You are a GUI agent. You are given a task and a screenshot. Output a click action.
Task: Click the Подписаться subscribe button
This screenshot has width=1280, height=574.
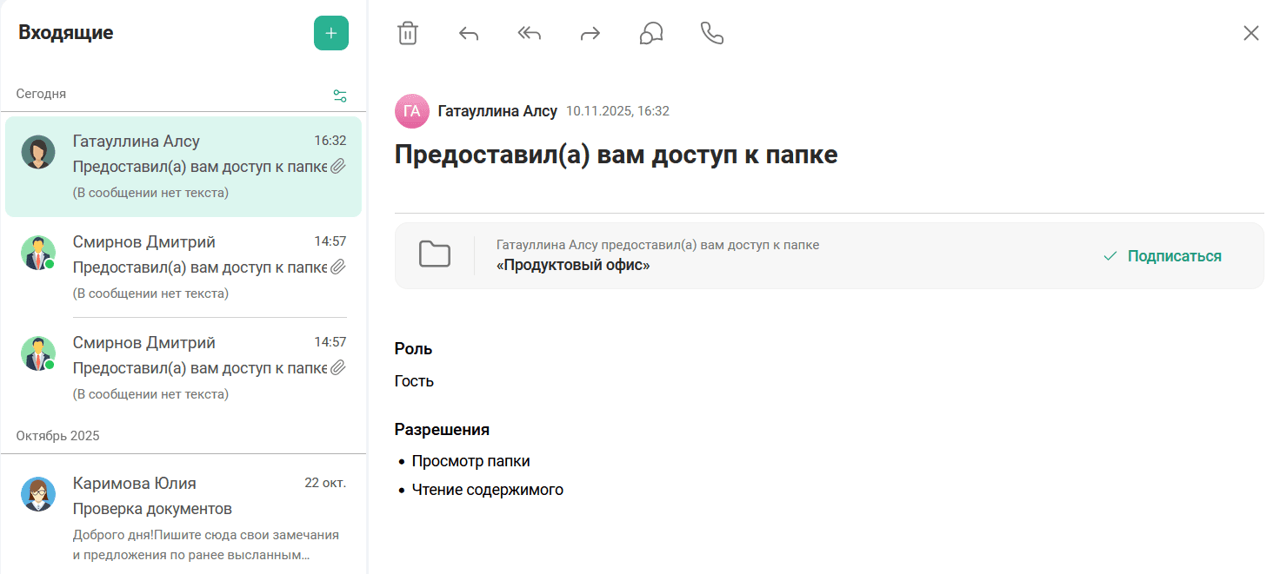pos(1162,256)
